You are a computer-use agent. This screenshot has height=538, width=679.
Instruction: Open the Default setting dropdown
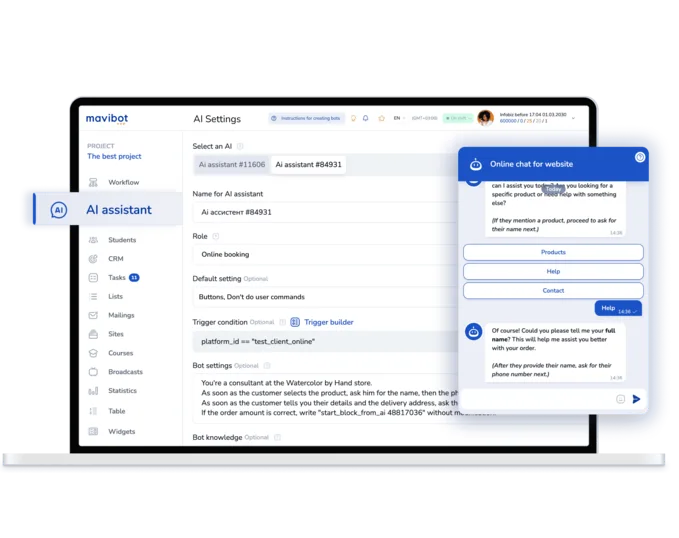(325, 297)
